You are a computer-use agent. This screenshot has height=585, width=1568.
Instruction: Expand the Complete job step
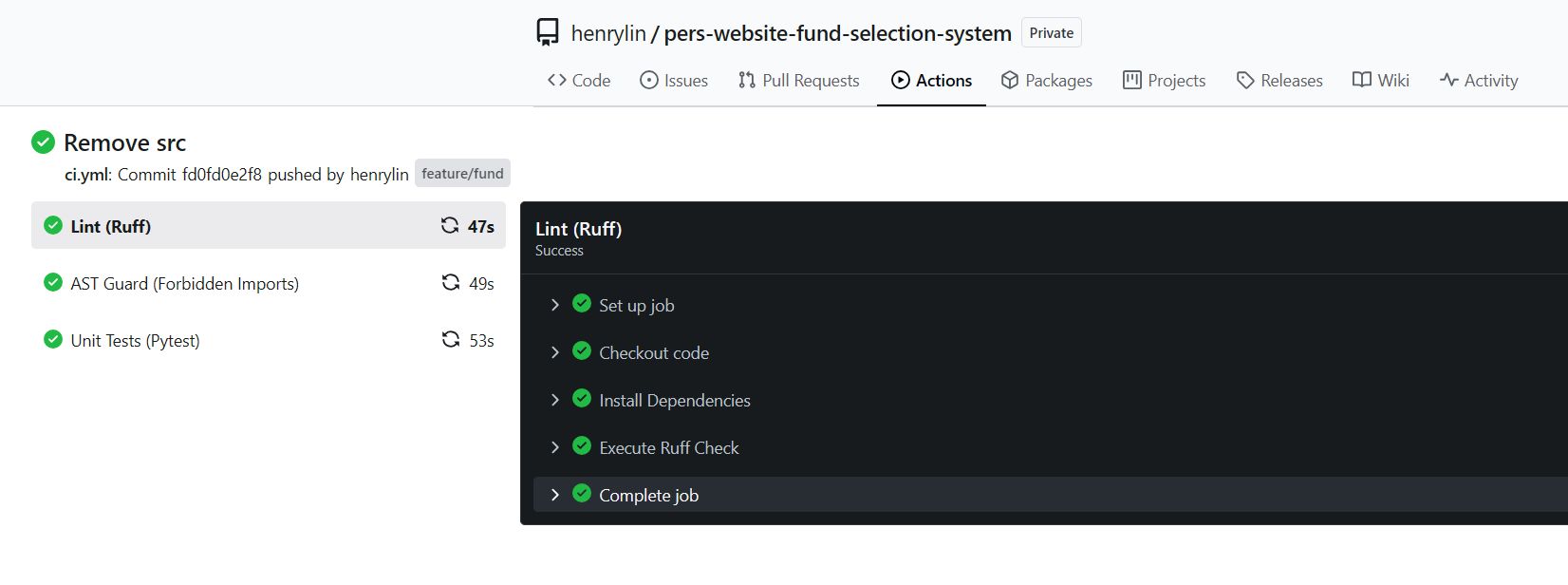[x=555, y=495]
